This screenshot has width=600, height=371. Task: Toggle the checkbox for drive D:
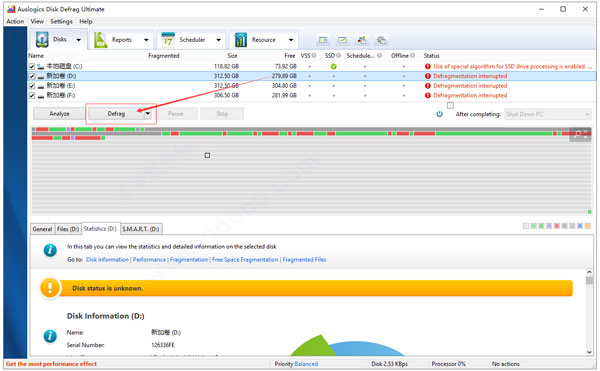[x=32, y=76]
